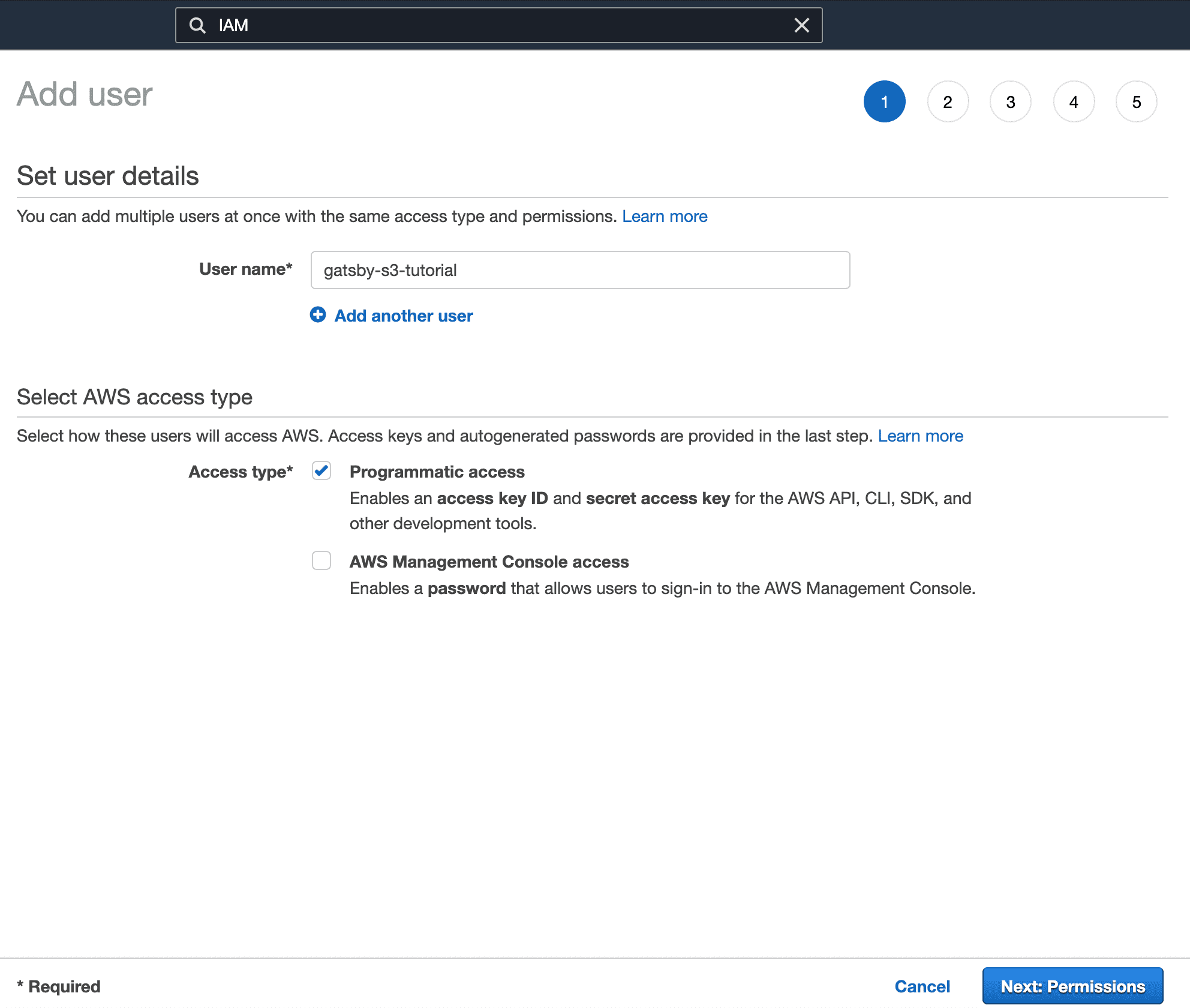Click the clear search (X) icon

(802, 25)
